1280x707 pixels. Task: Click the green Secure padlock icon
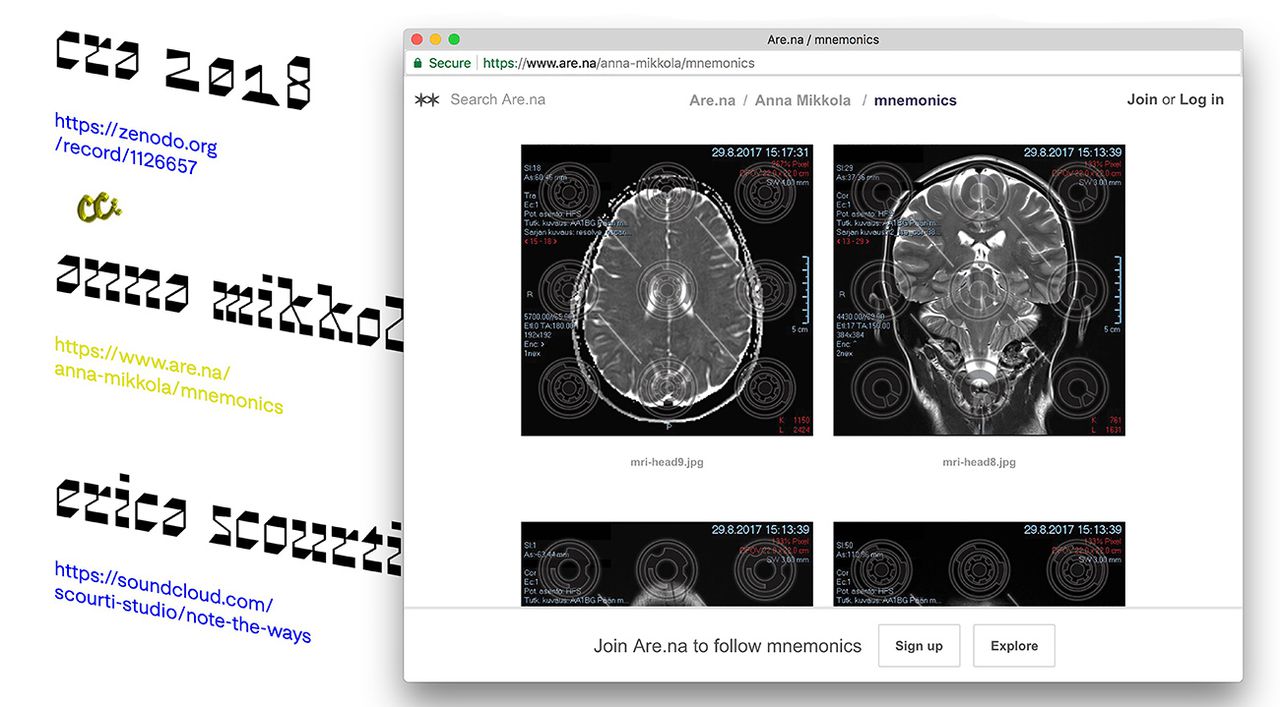click(x=418, y=63)
